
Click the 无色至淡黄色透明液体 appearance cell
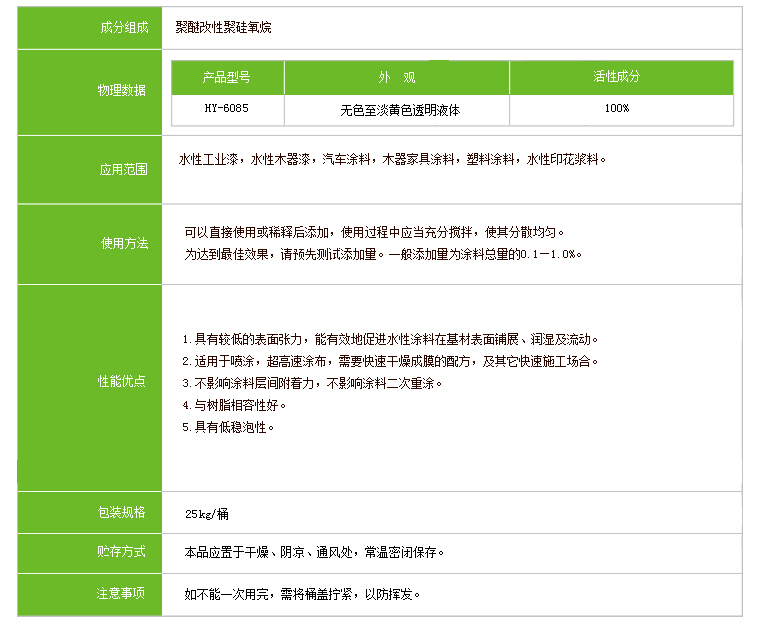pos(399,109)
